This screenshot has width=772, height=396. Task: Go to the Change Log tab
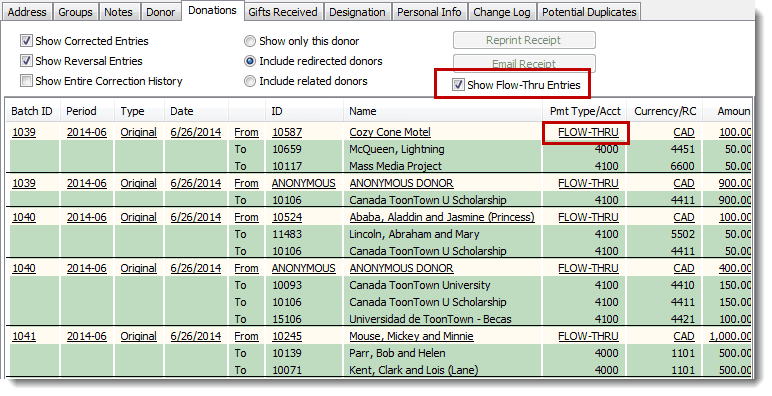pyautogui.click(x=502, y=12)
